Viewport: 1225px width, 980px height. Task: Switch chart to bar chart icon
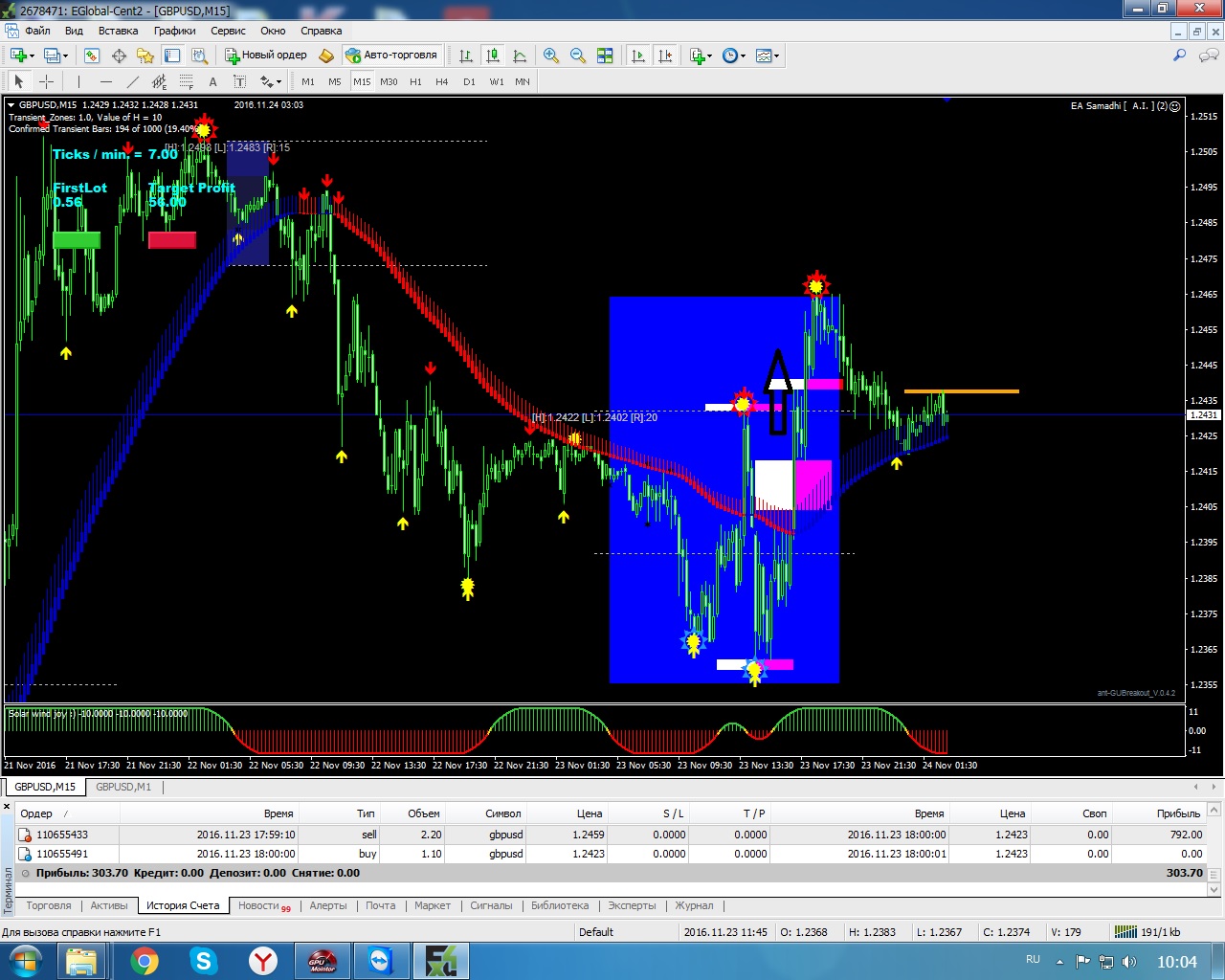tap(466, 56)
